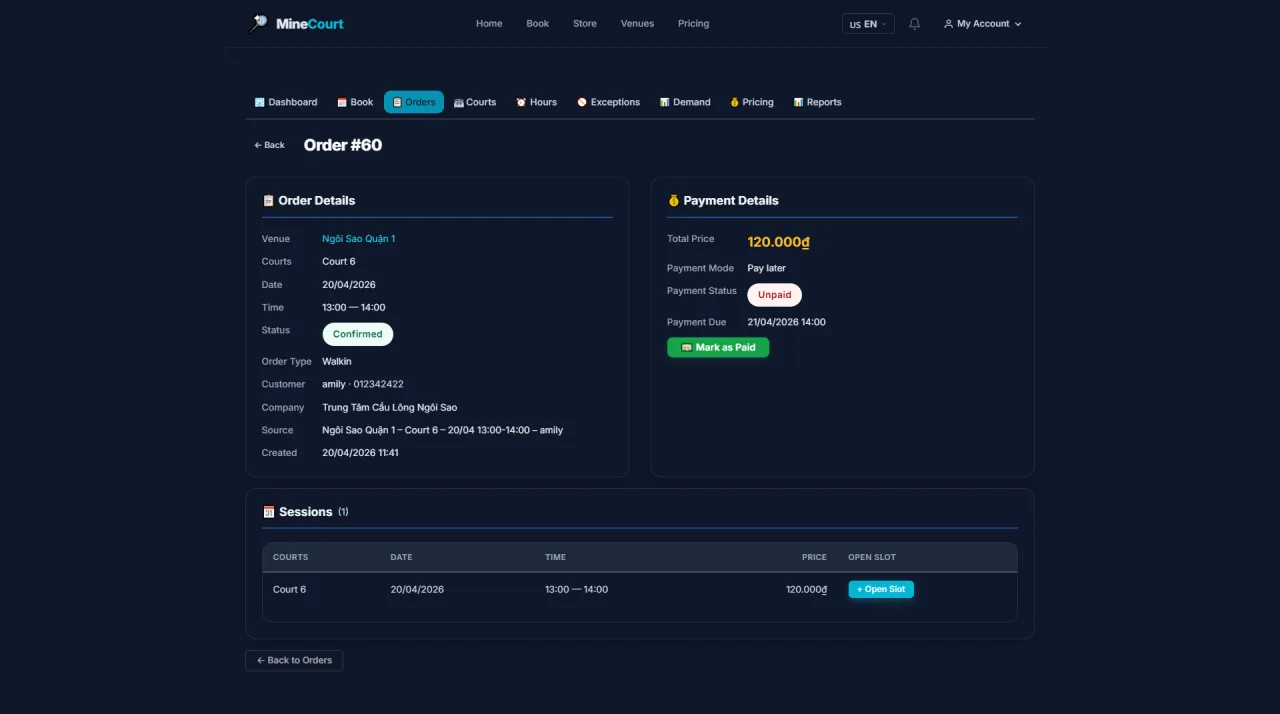This screenshot has width=1280, height=714.
Task: Navigate to Venues
Action: (637, 24)
